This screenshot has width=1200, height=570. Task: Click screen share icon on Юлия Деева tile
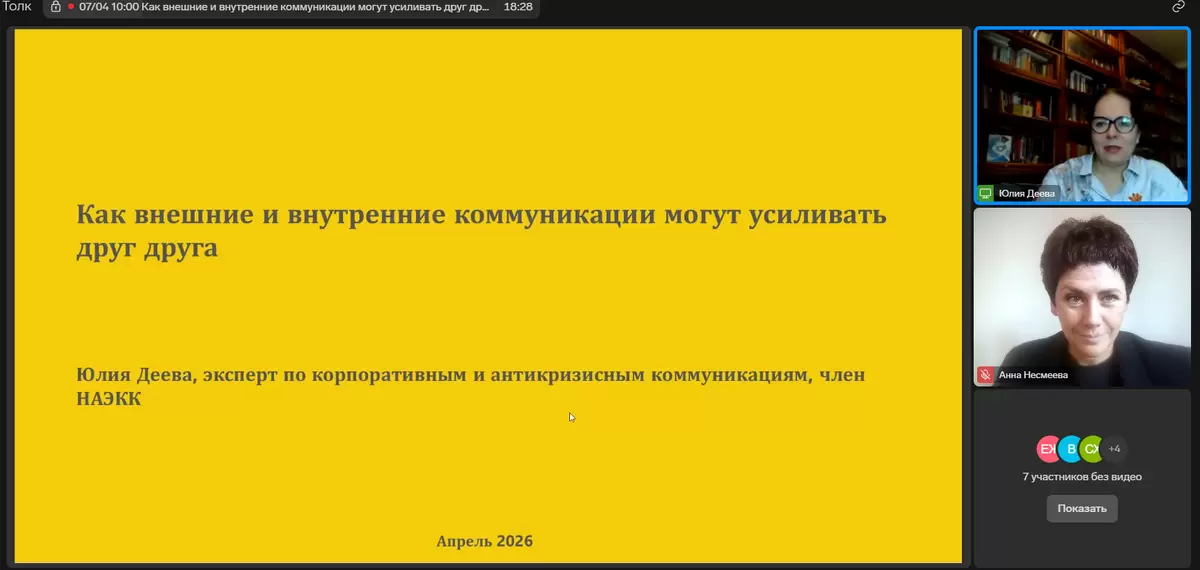click(986, 193)
